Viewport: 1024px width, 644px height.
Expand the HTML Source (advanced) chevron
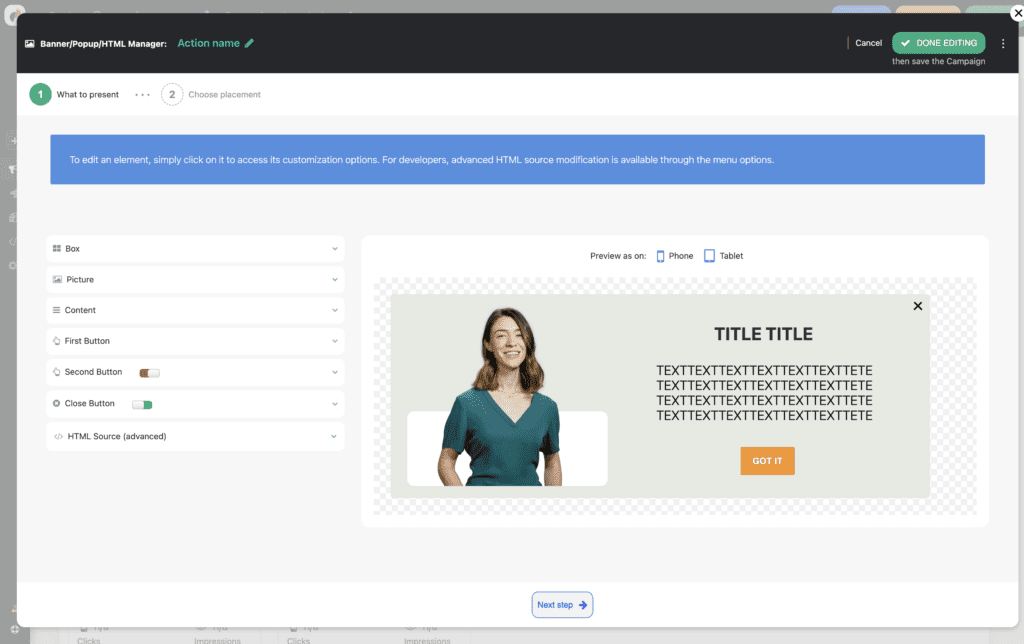(x=335, y=436)
